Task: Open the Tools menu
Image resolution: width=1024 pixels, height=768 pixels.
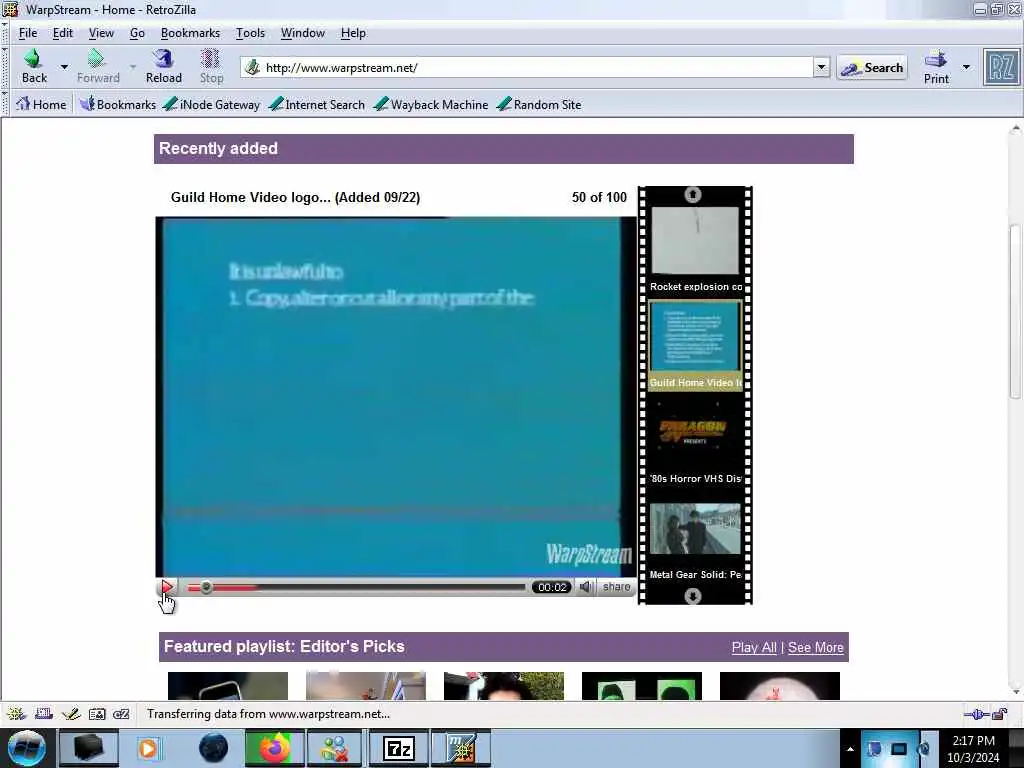Action: [250, 33]
